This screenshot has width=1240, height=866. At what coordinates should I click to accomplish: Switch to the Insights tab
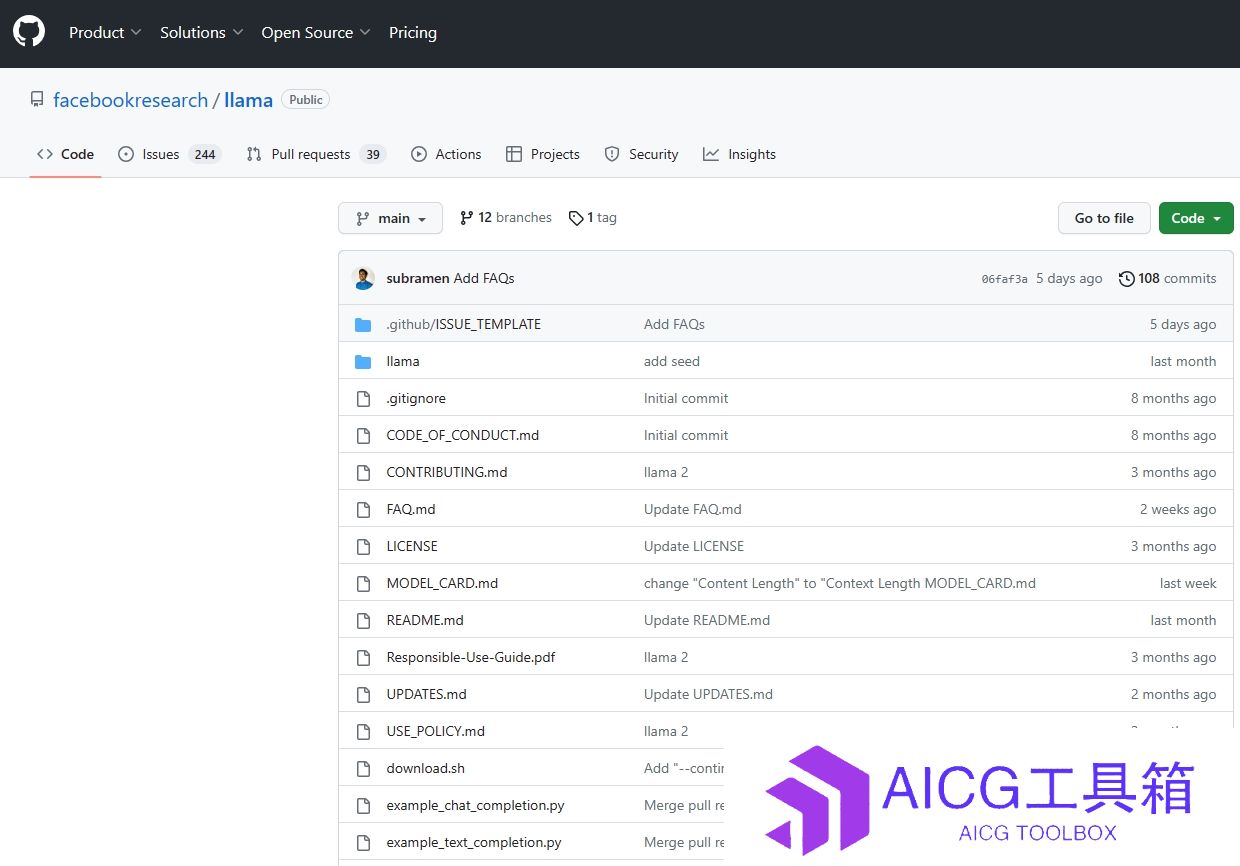[739, 154]
